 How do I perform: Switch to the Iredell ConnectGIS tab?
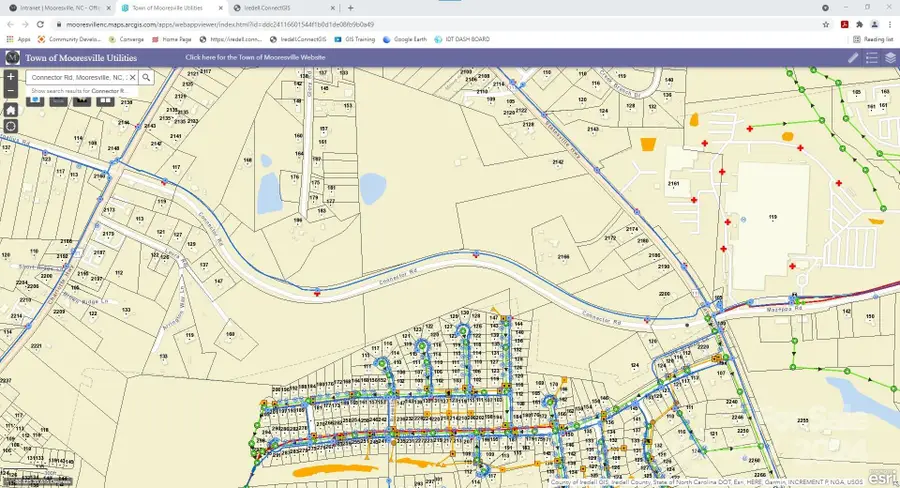point(272,7)
